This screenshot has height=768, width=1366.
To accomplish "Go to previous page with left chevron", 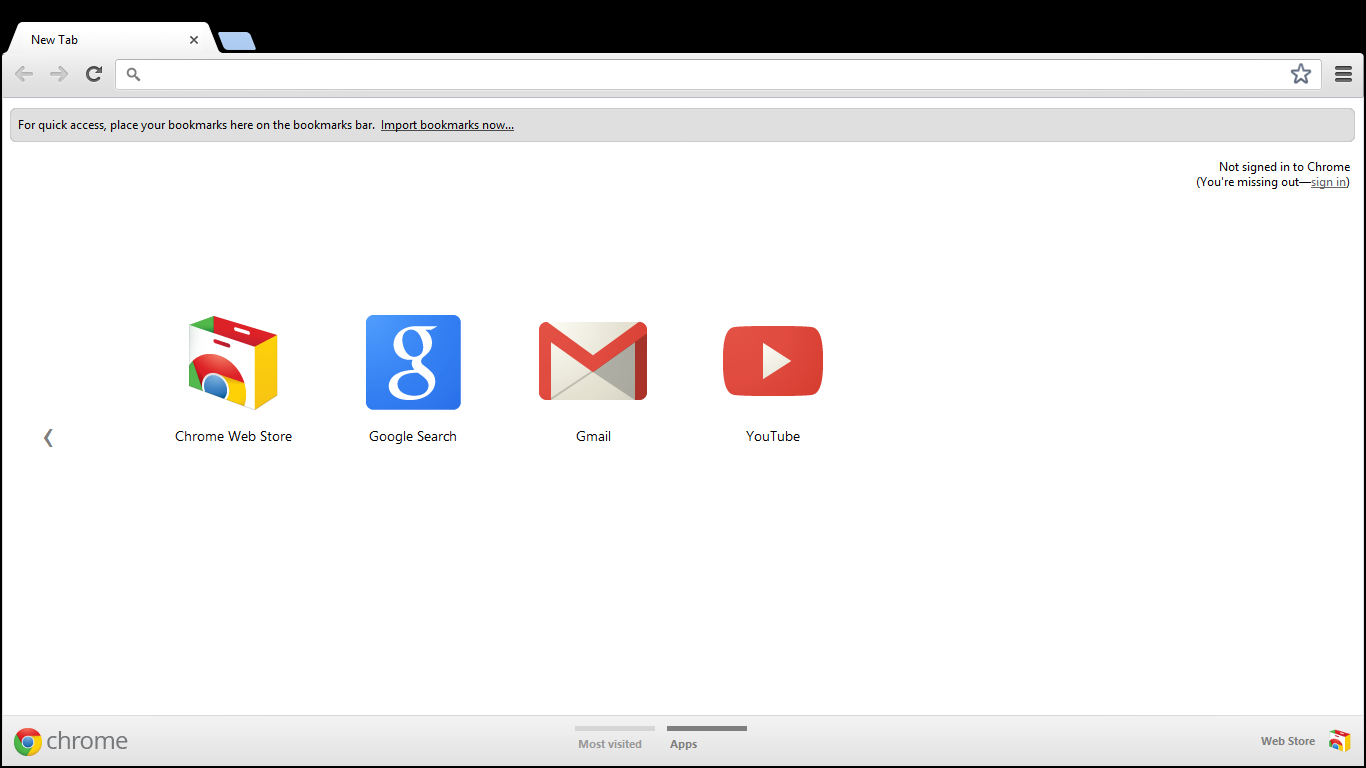I will pos(48,437).
